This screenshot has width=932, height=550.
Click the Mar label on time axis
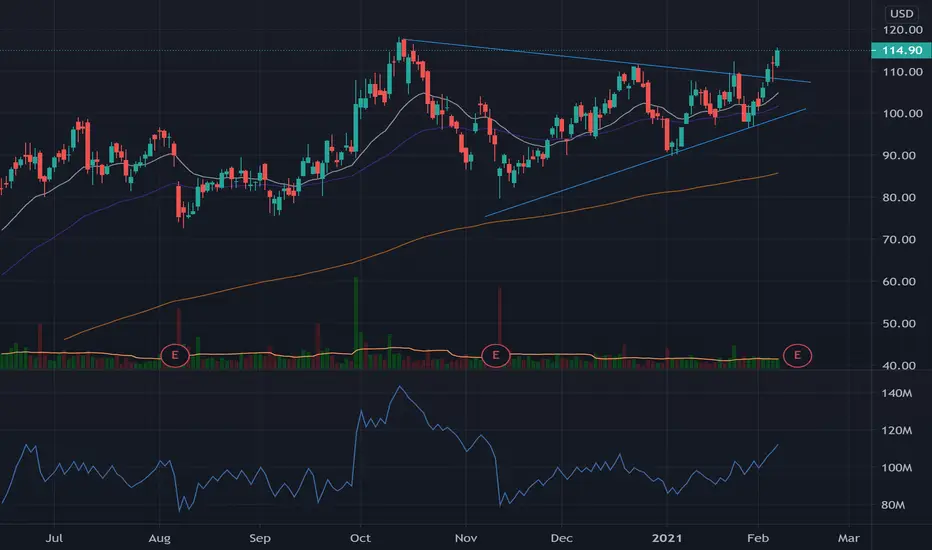[849, 538]
